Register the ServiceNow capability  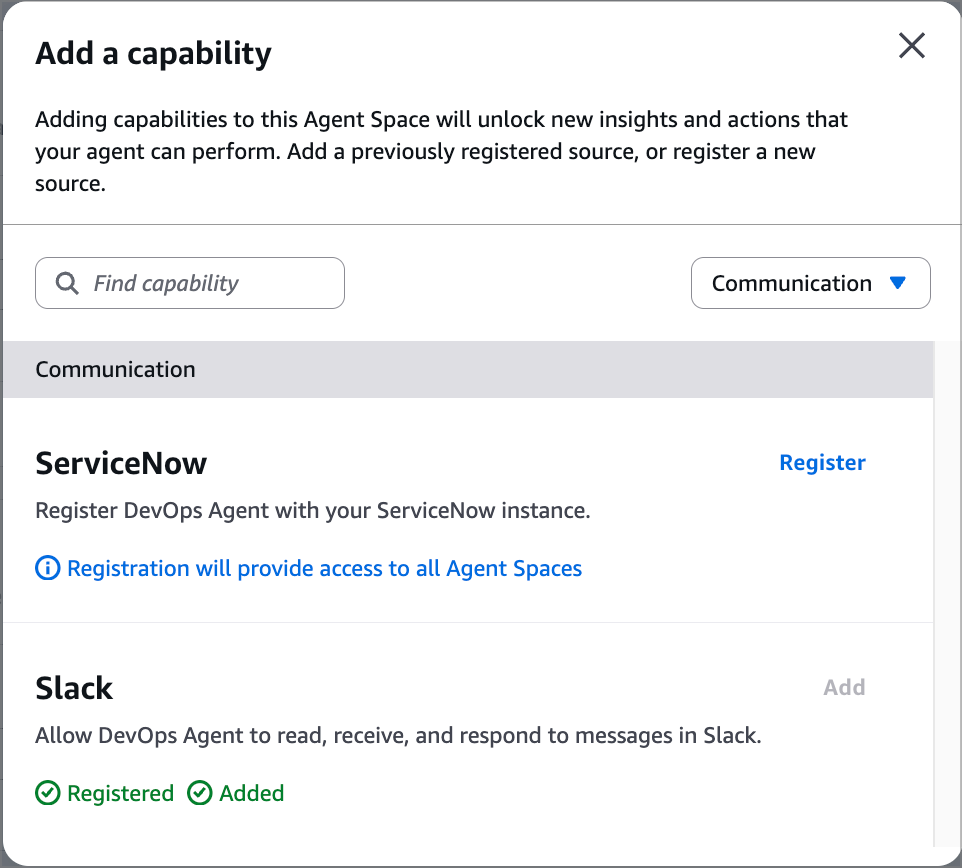pyautogui.click(x=822, y=463)
